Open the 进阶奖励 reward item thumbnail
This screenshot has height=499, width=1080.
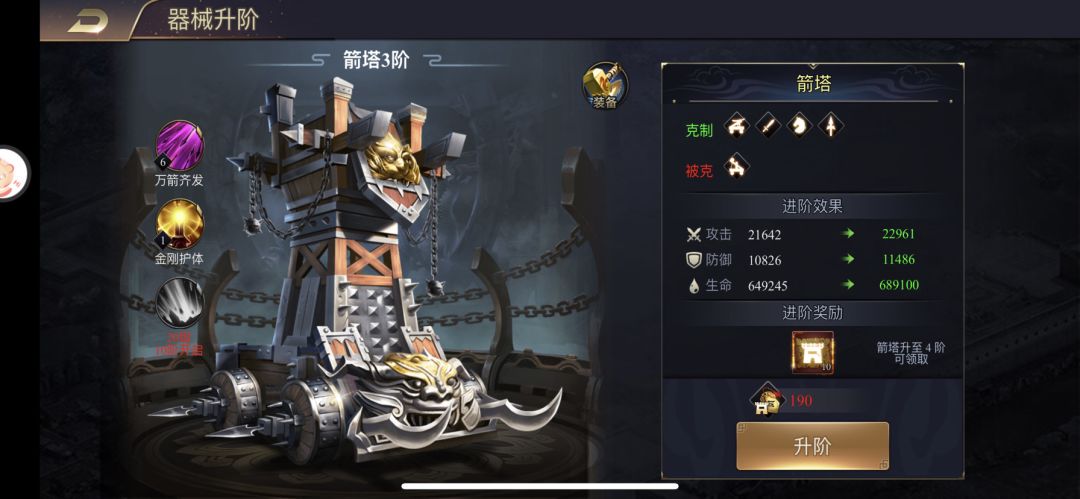coord(813,353)
